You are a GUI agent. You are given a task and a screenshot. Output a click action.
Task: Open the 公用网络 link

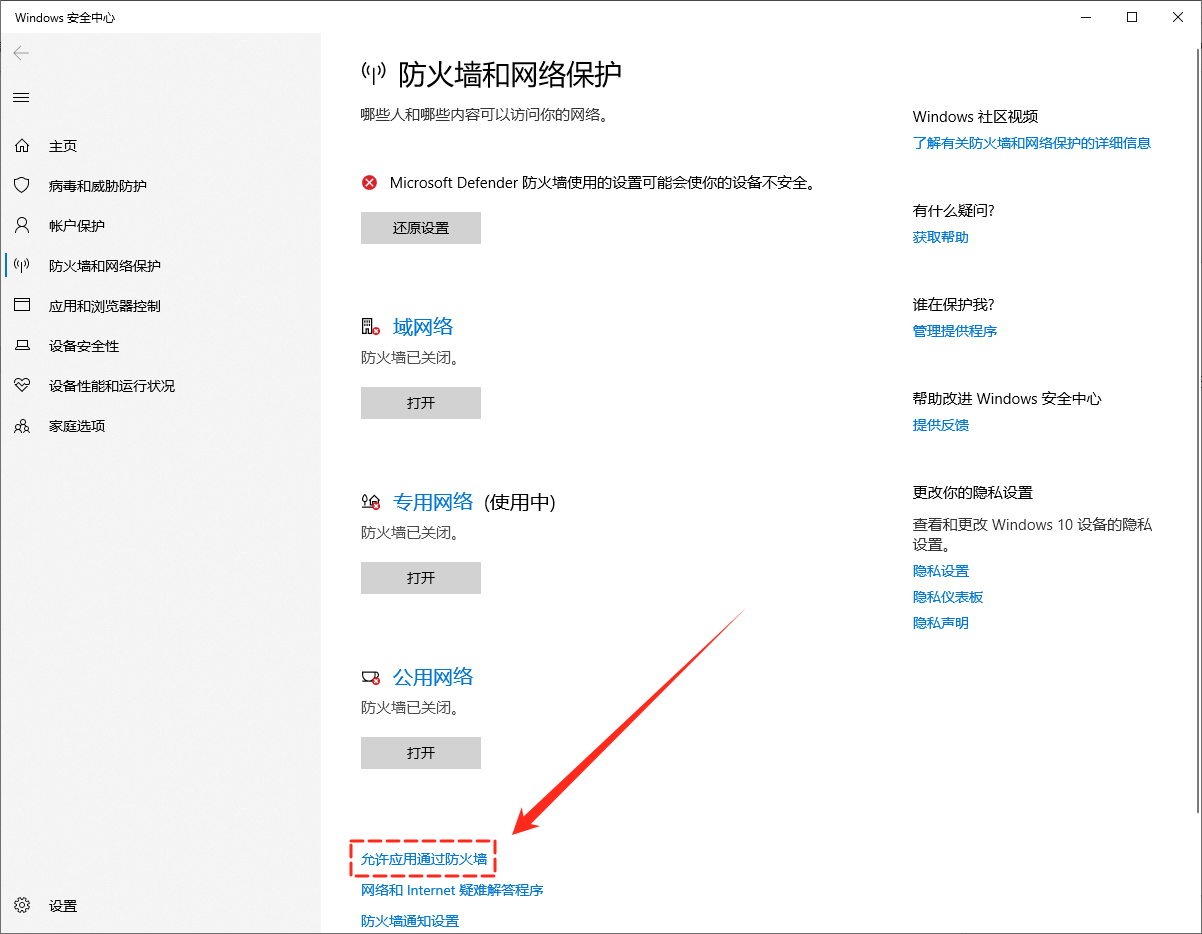(x=433, y=677)
